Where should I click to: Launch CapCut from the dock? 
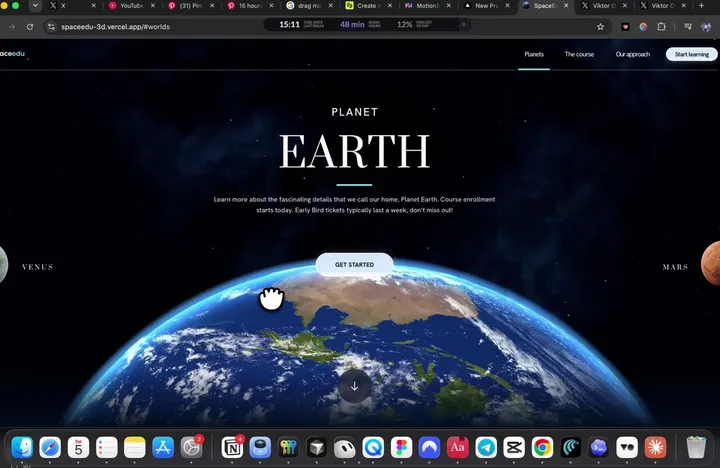pos(514,447)
